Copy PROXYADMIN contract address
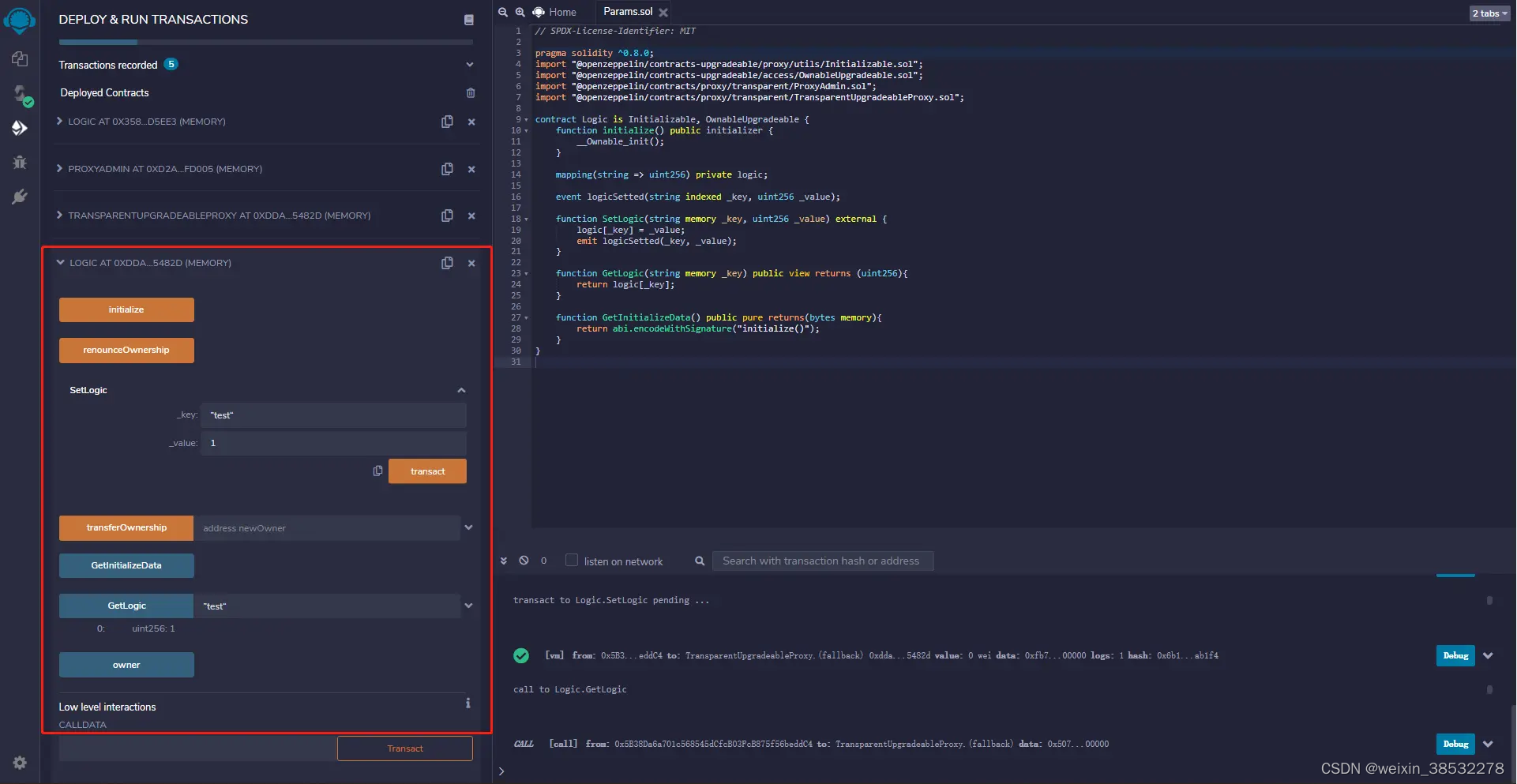The height and width of the screenshot is (784, 1517). tap(447, 169)
